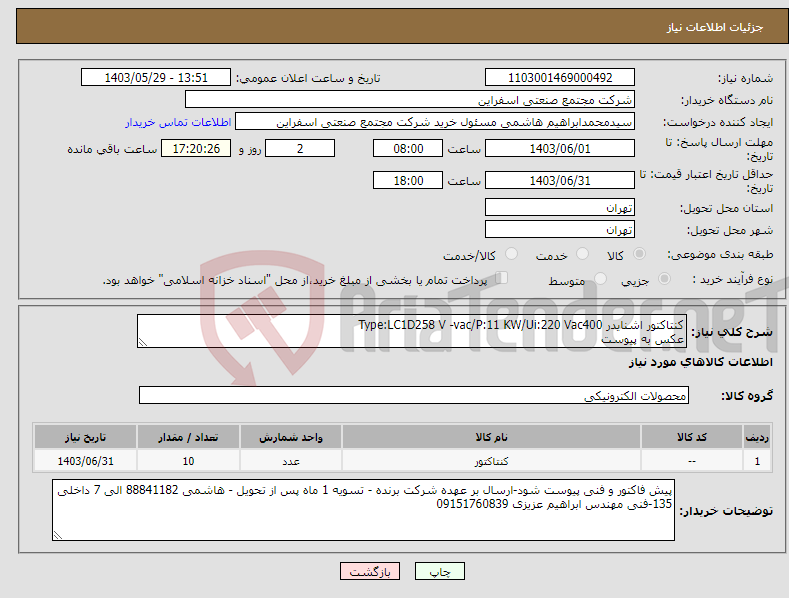Click the گروه کالا field محصولات الکترونیکی
The width and height of the screenshot is (789, 598).
414,395
